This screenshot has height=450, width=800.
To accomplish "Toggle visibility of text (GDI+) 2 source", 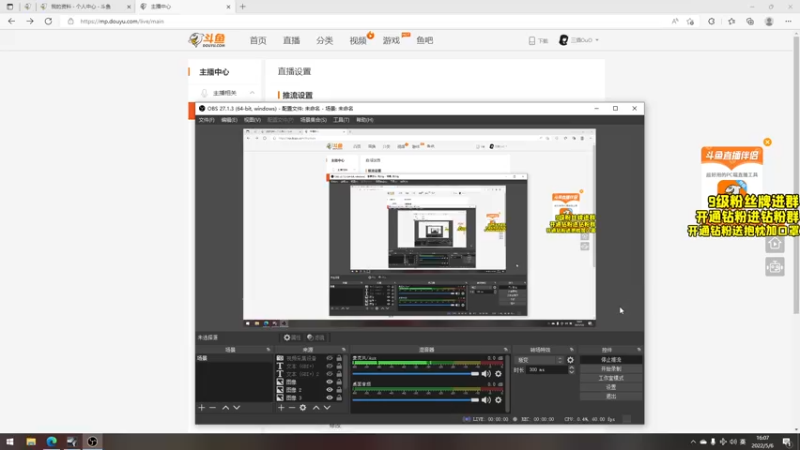I will tap(330, 374).
